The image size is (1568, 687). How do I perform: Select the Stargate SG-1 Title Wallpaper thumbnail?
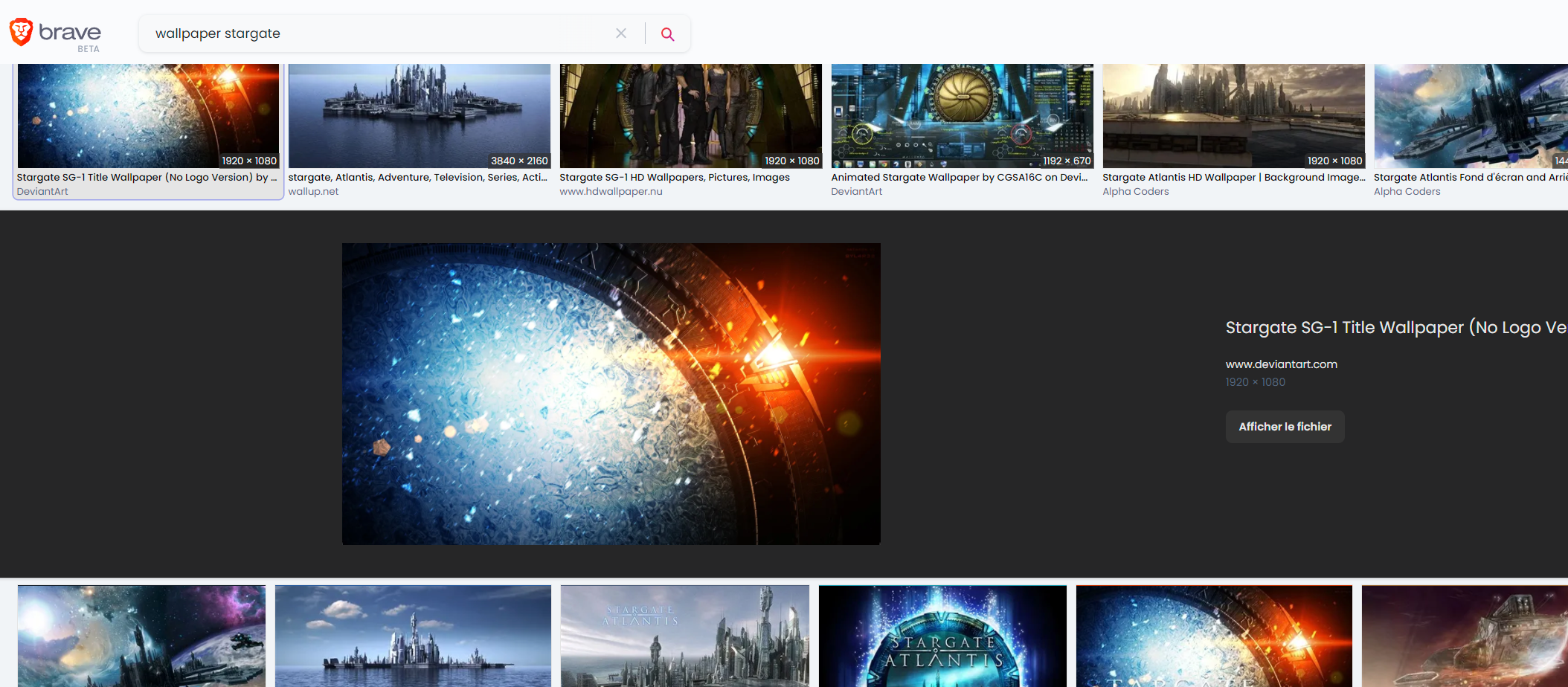point(148,115)
